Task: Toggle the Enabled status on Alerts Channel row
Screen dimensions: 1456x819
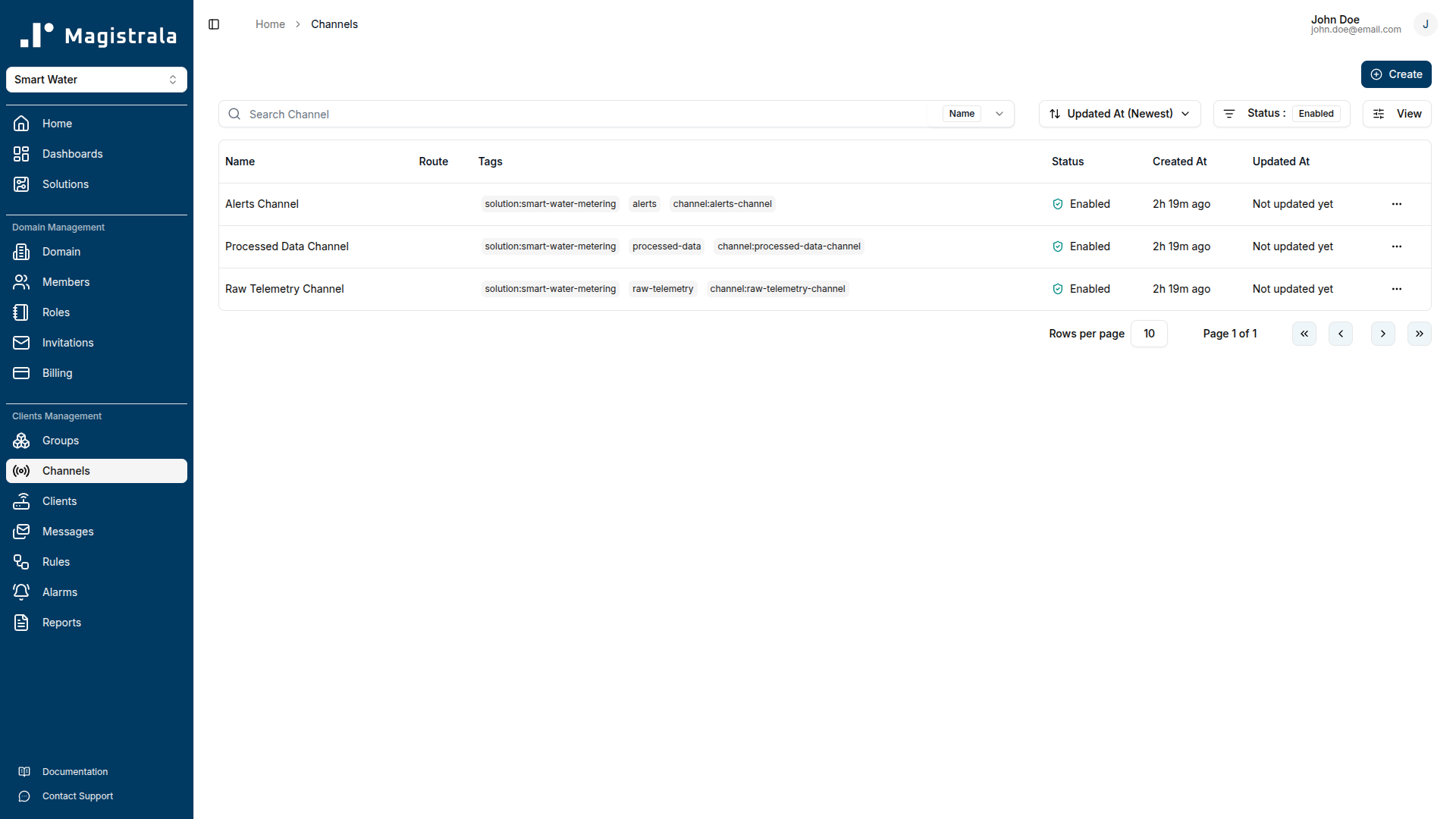Action: 1058,204
